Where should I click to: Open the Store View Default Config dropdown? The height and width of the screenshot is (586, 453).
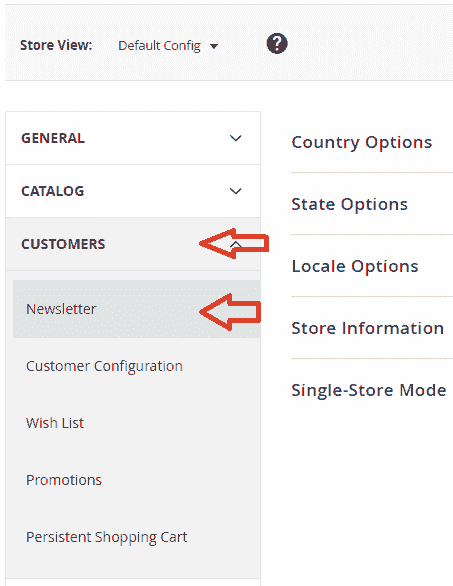168,46
